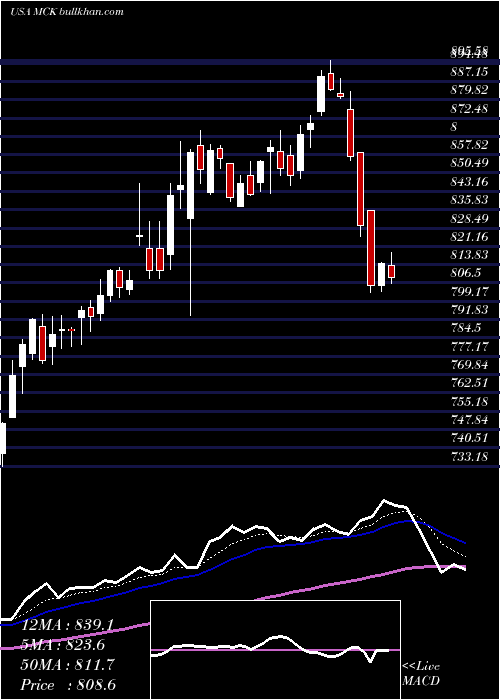Select the 799.17 price axis label
The height and width of the screenshot is (700, 500).
[469, 292]
